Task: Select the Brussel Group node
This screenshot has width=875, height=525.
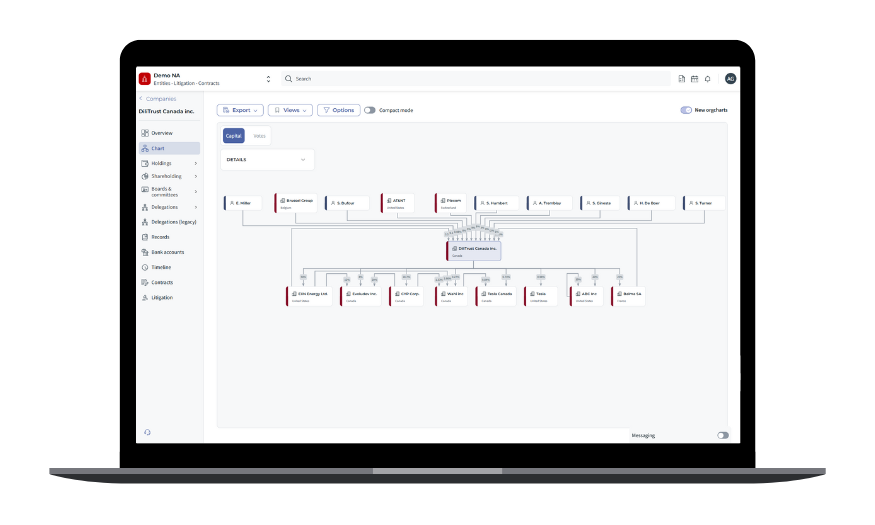Action: click(x=296, y=203)
